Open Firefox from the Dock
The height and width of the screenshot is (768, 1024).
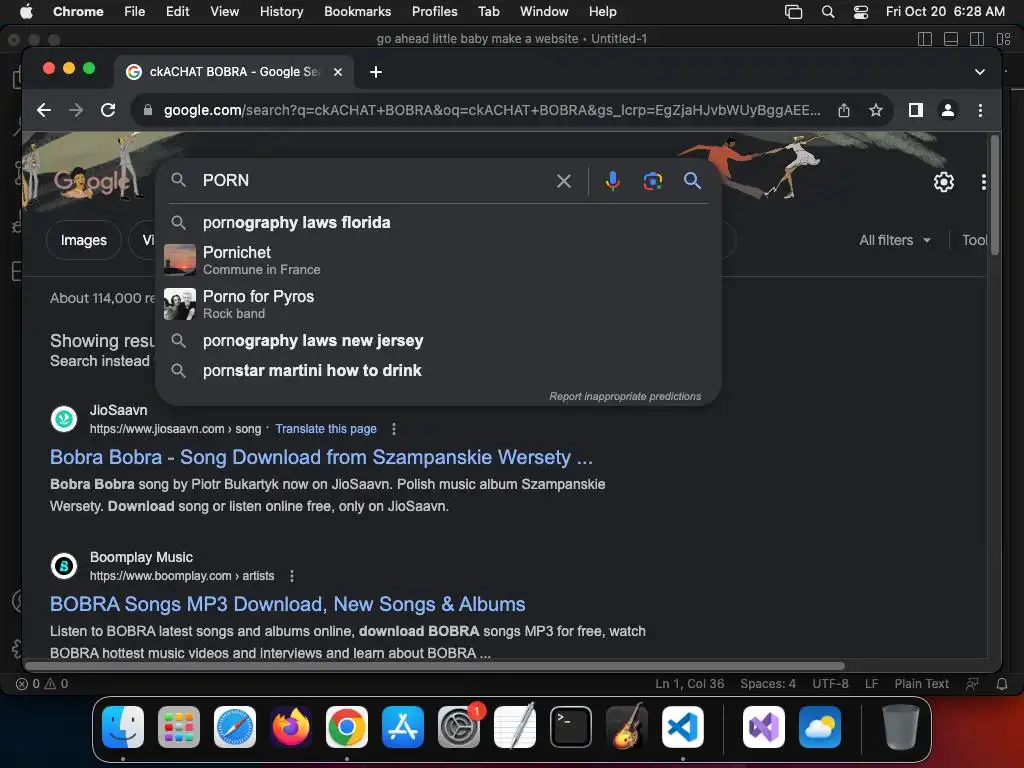tap(291, 727)
